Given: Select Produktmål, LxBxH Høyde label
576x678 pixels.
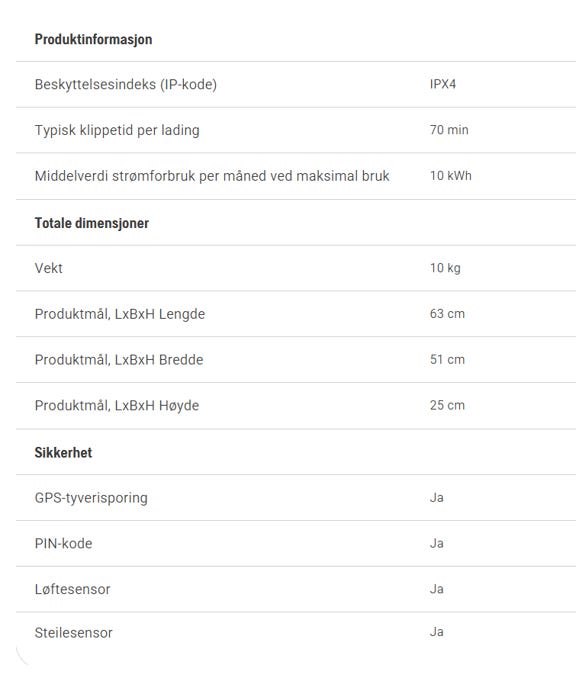Looking at the screenshot, I should [x=117, y=406].
